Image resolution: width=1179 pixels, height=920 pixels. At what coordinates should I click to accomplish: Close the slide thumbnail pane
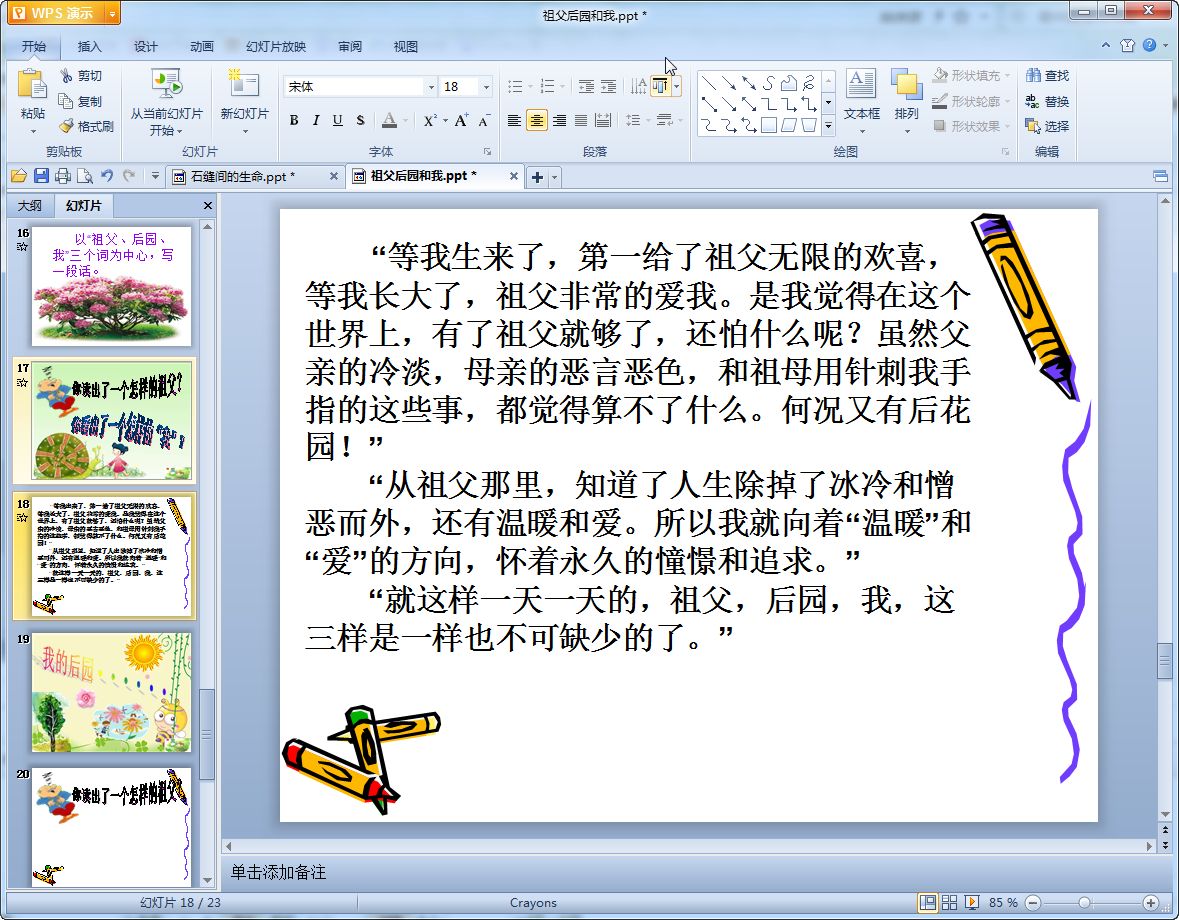[208, 205]
